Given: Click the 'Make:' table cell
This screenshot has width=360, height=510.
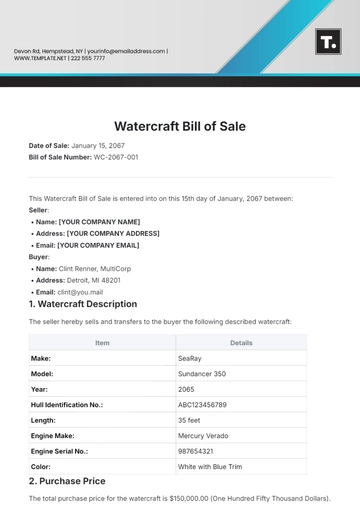Looking at the screenshot, I should (x=102, y=358).
